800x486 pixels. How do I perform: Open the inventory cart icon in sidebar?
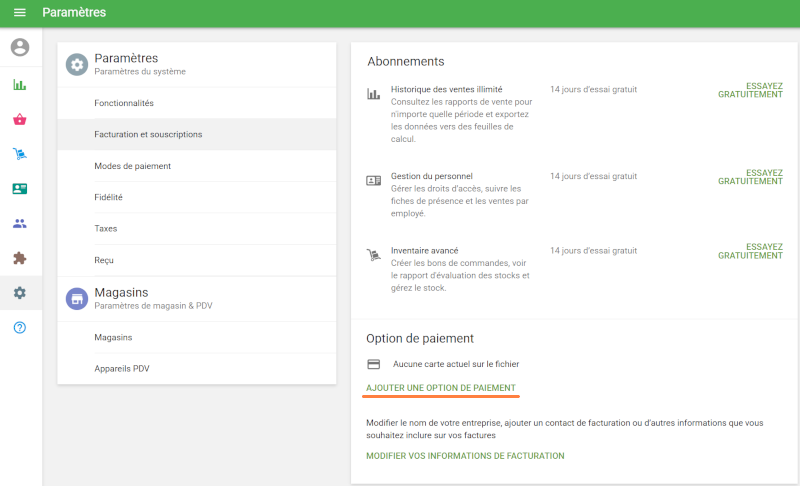click(x=20, y=154)
